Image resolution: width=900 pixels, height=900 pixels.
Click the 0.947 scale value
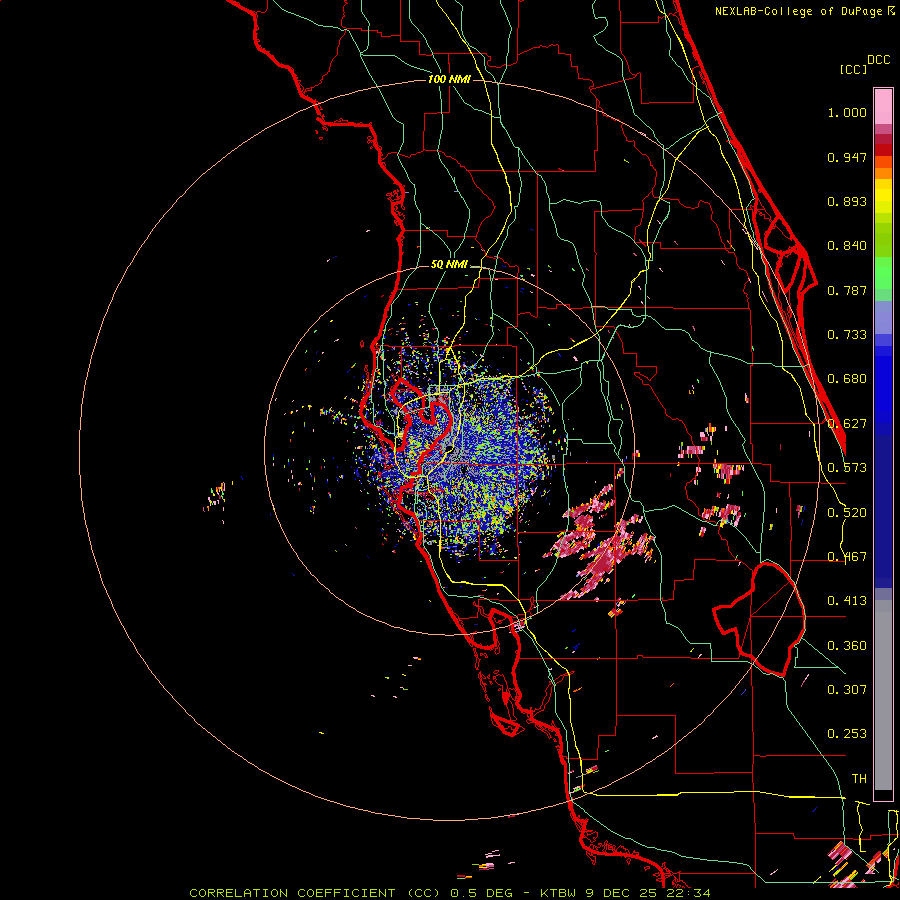pos(847,157)
